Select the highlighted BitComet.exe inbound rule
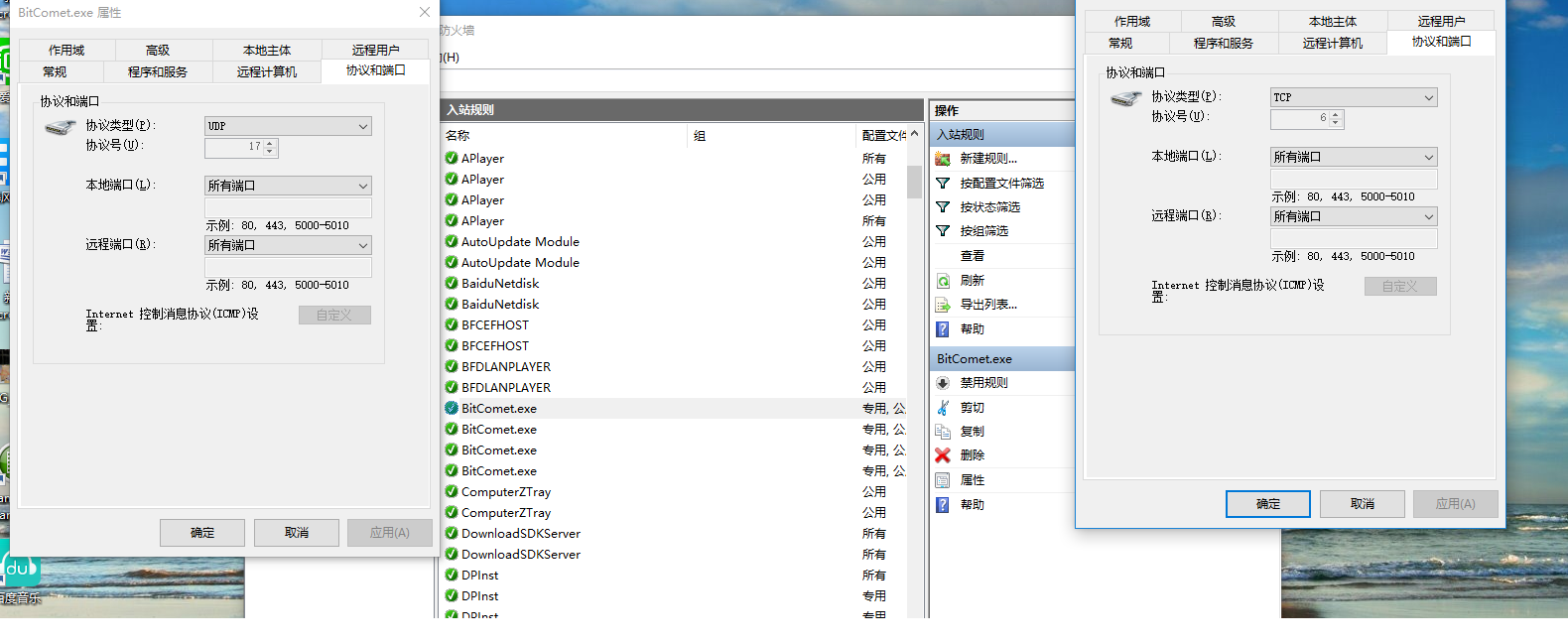The image size is (1568, 643). point(498,409)
